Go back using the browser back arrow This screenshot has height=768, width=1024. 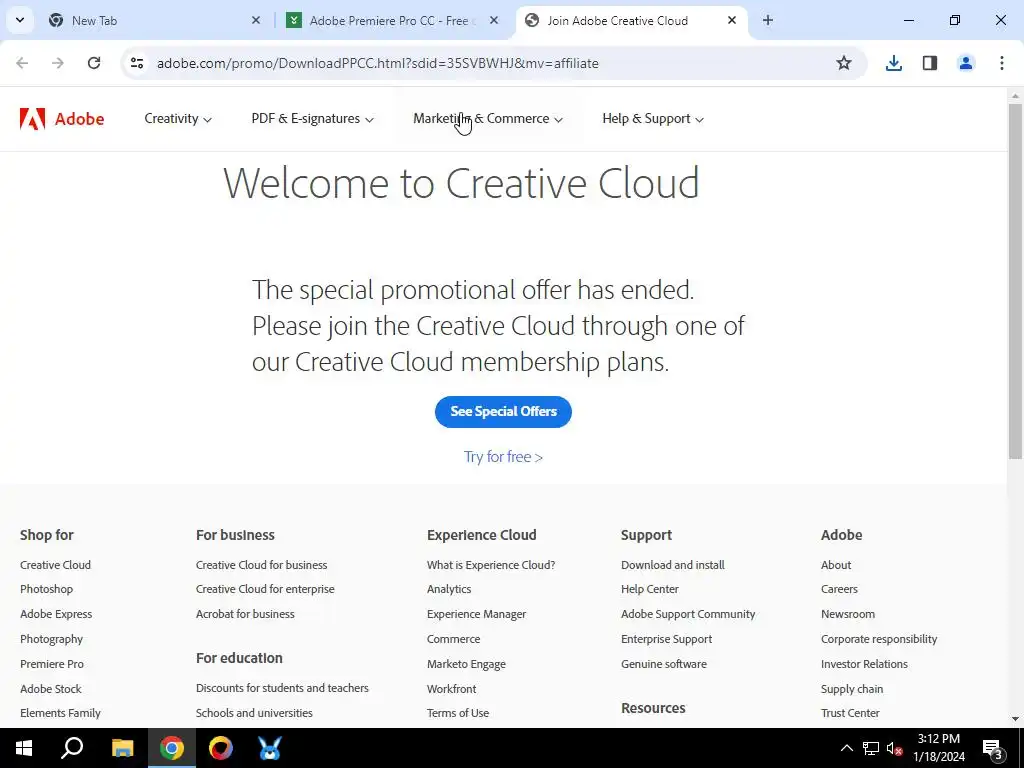pyautogui.click(x=22, y=63)
